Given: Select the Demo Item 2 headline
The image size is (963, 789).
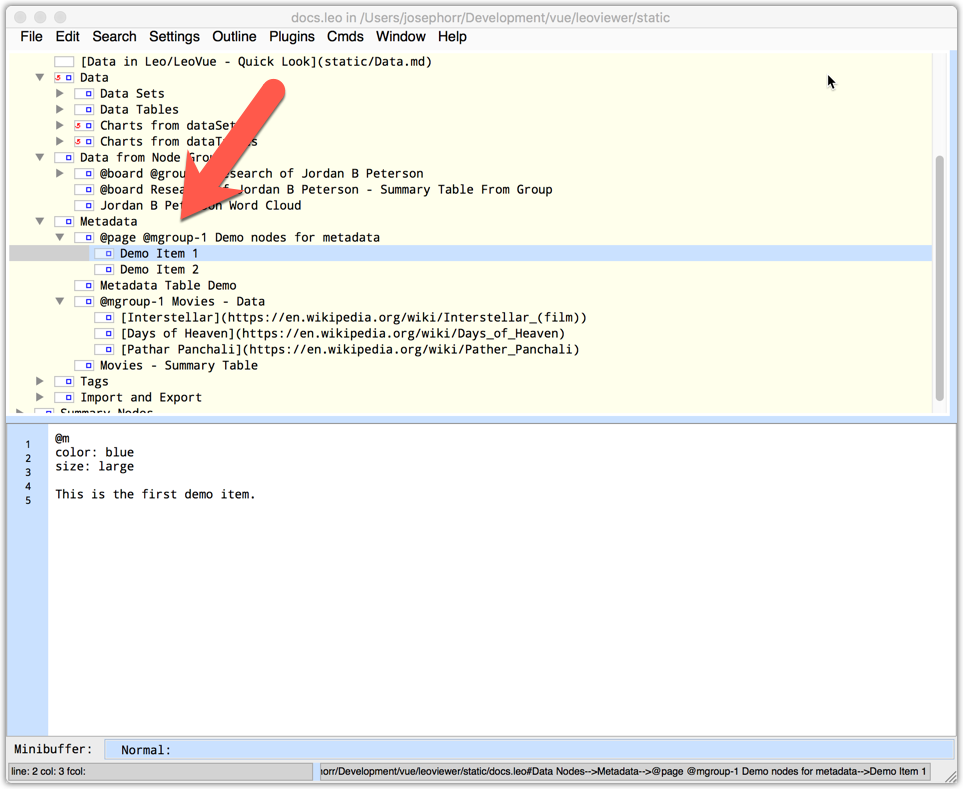Looking at the screenshot, I should point(159,269).
